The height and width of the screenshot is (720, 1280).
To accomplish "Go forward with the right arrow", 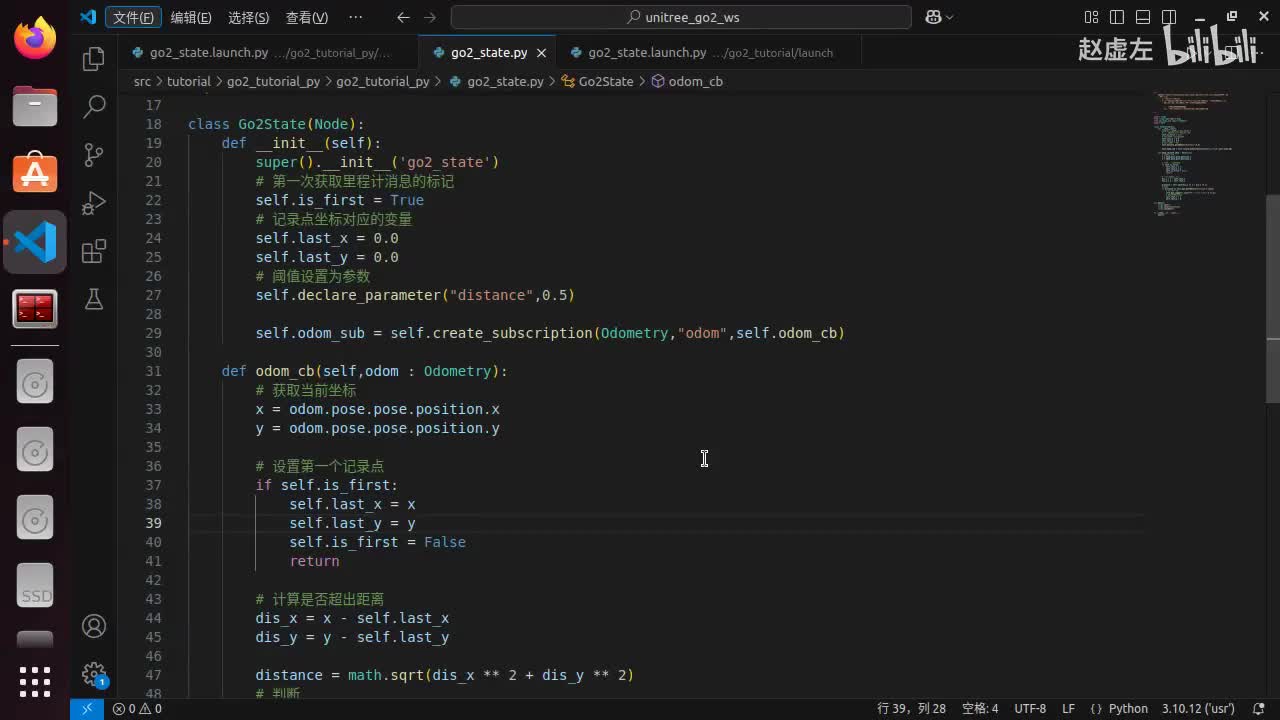I will tap(430, 17).
